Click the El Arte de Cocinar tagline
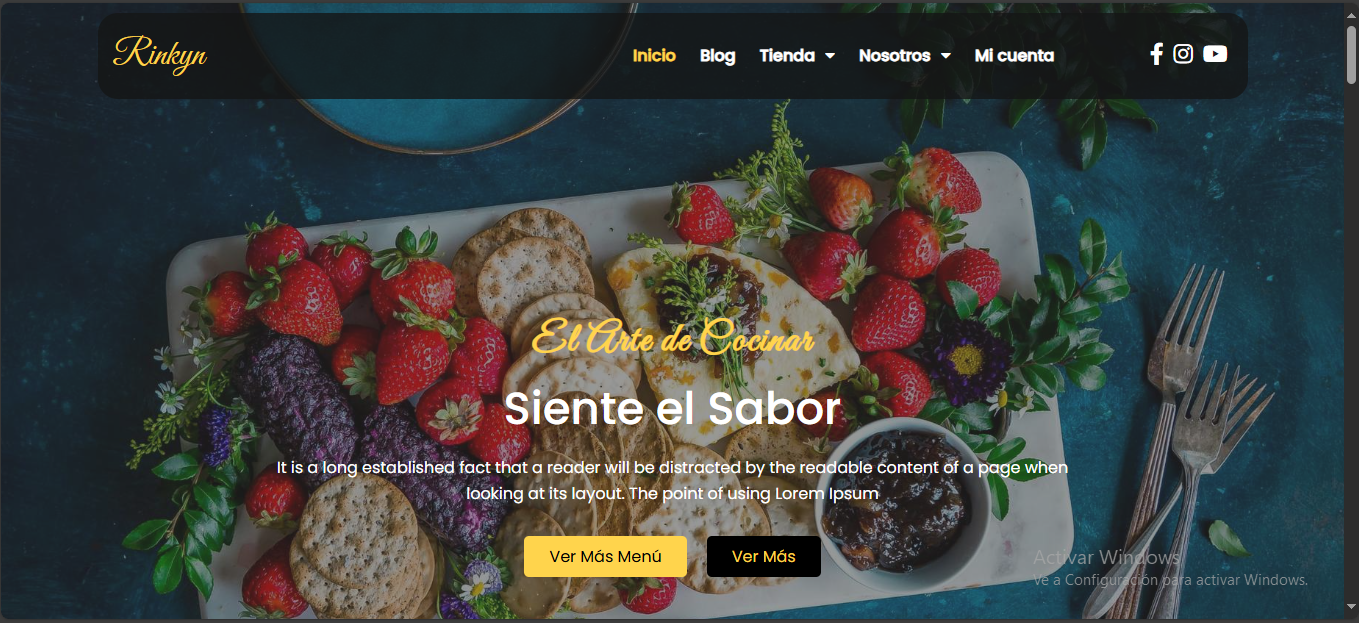Screen dimensions: 1359x623 click(x=672, y=338)
